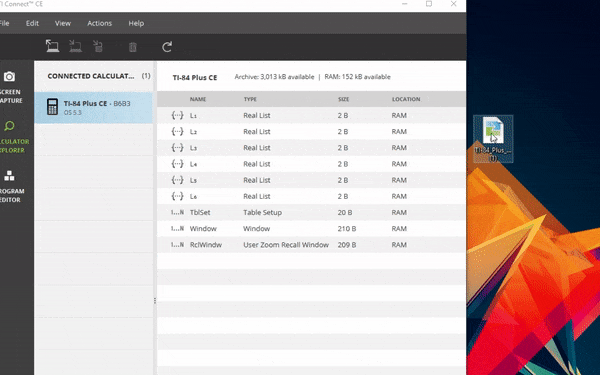Select the L3 name cell
This screenshot has width=600, height=375.
(193, 147)
